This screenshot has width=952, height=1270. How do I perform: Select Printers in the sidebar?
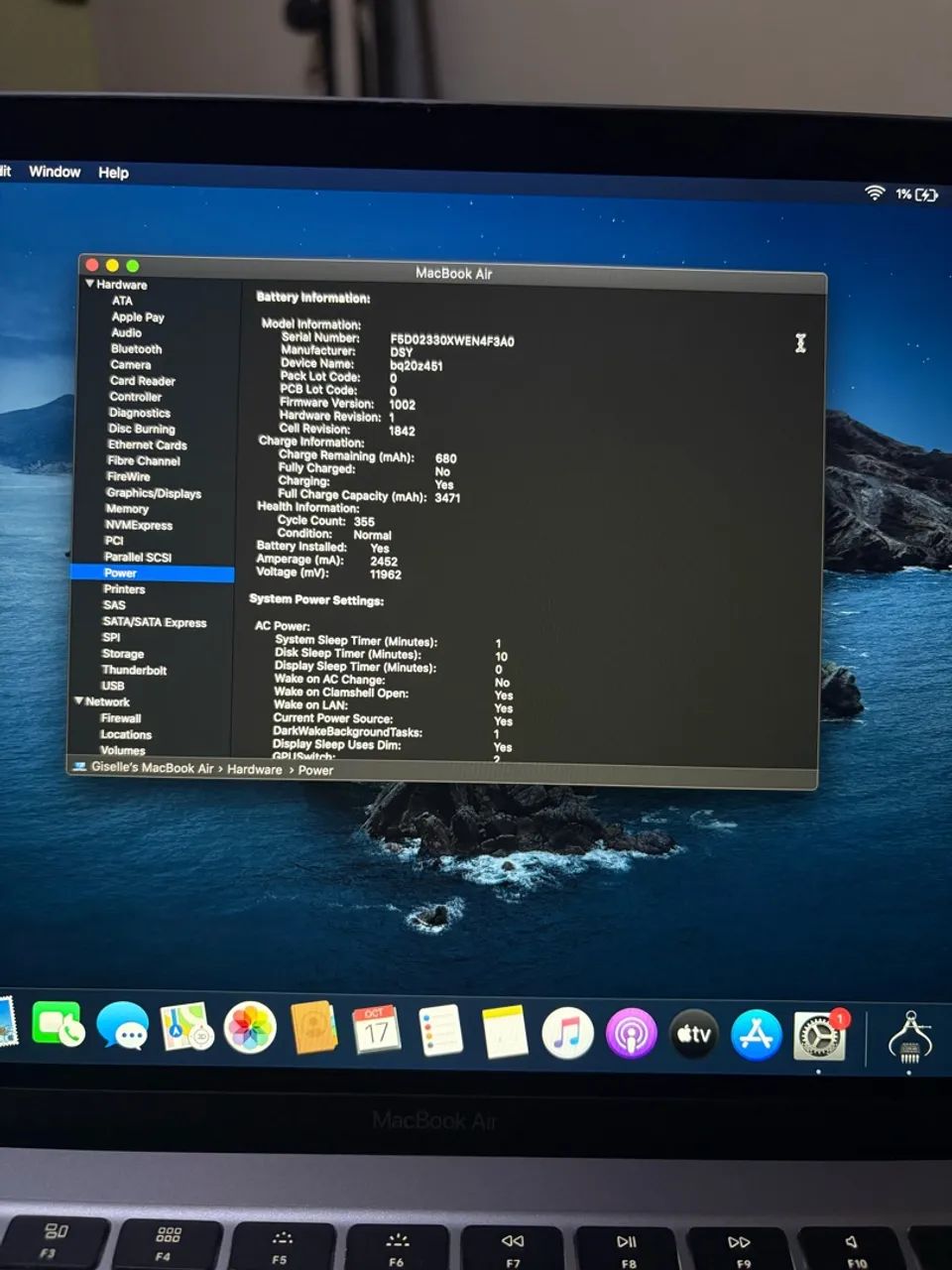point(124,589)
